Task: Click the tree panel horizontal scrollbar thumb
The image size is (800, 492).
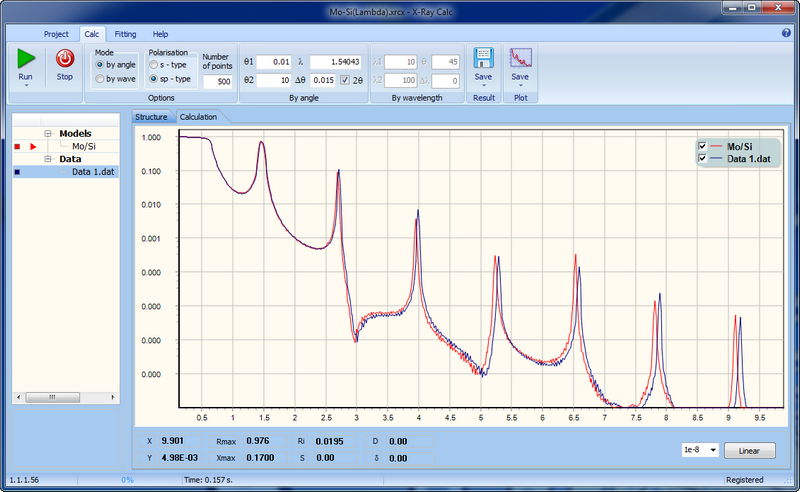Action: (53, 397)
